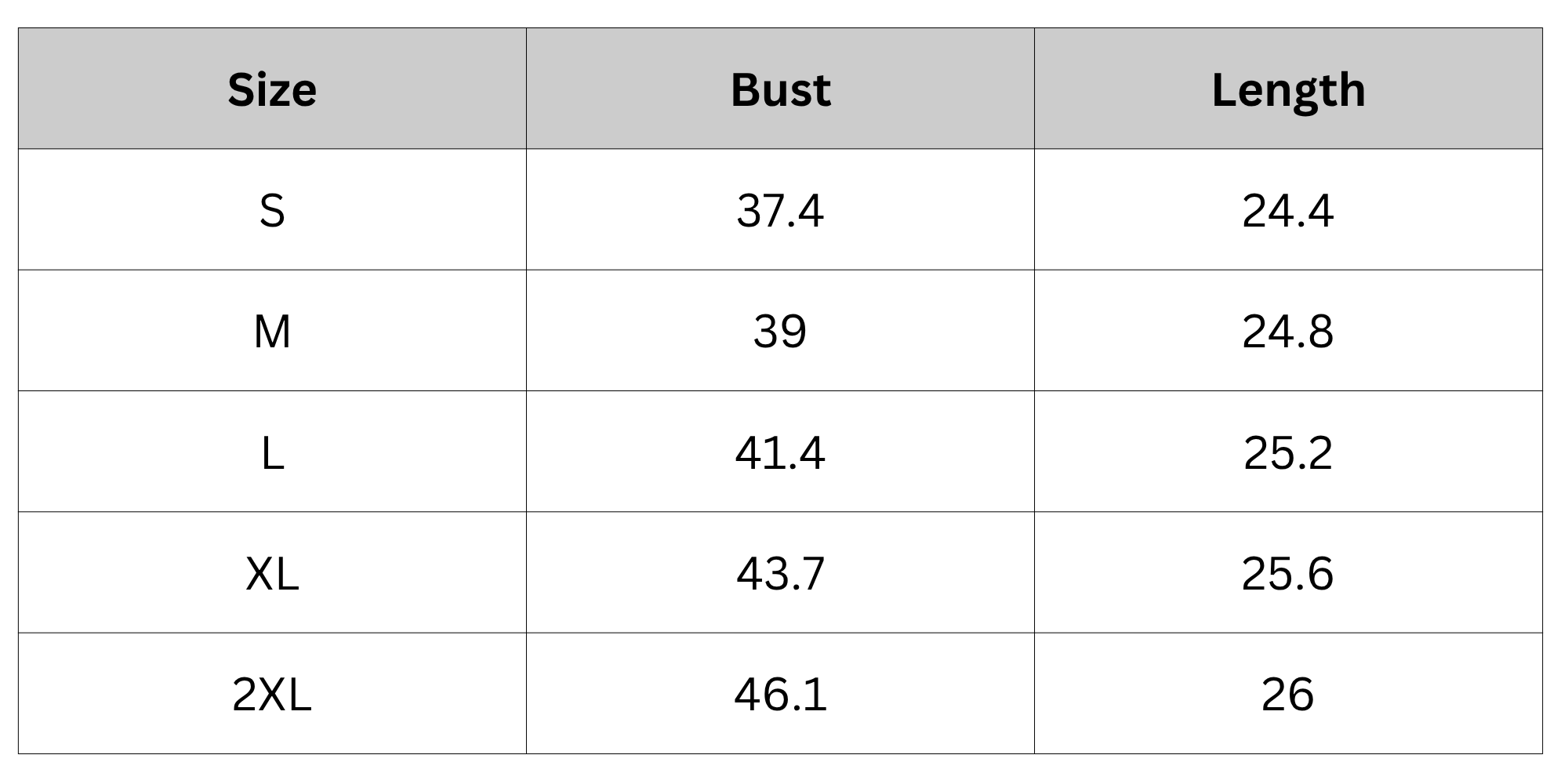Click the 24.8 length value

pyautogui.click(x=1288, y=331)
